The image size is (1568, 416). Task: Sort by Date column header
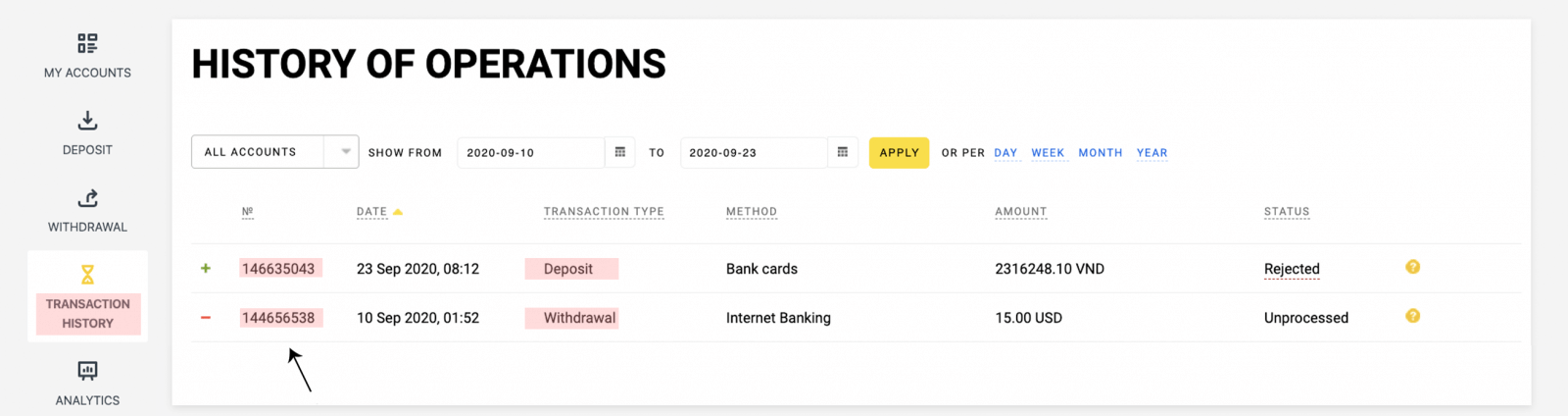pos(371,212)
